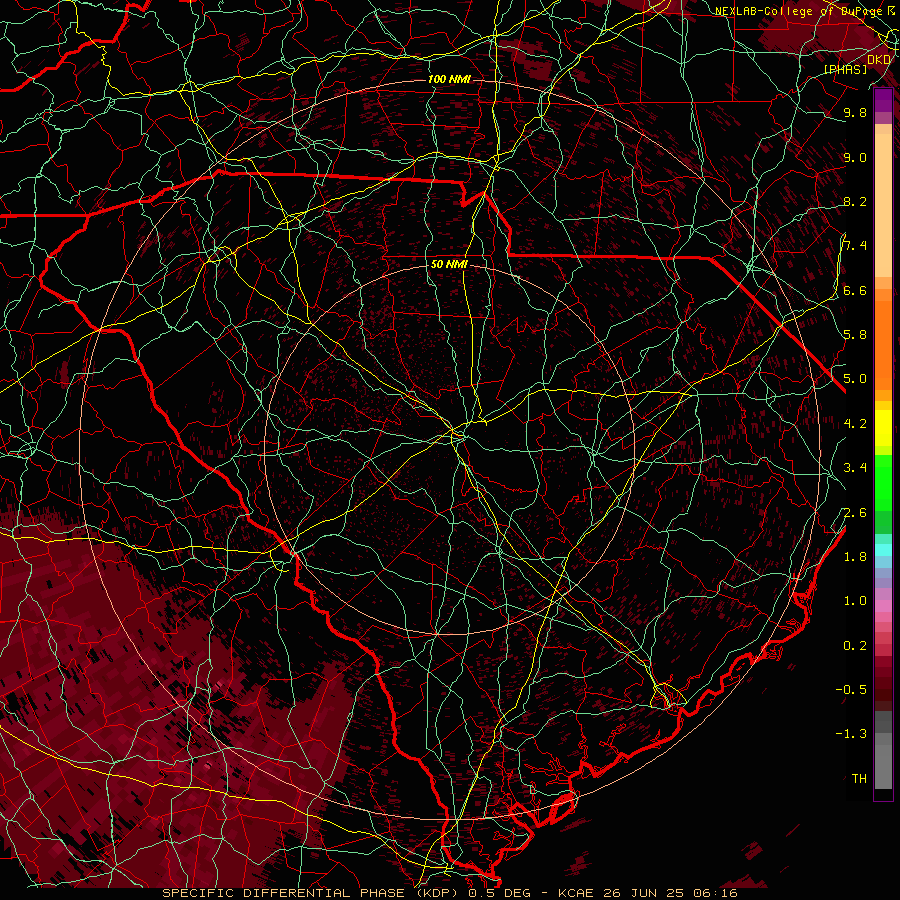The width and height of the screenshot is (900, 900).
Task: Click the 5.8 value on the color scale
Action: point(855,335)
